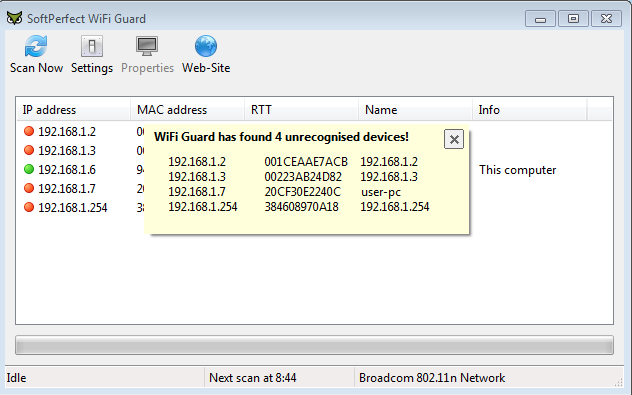Click the Properties monitor icon

click(x=147, y=46)
